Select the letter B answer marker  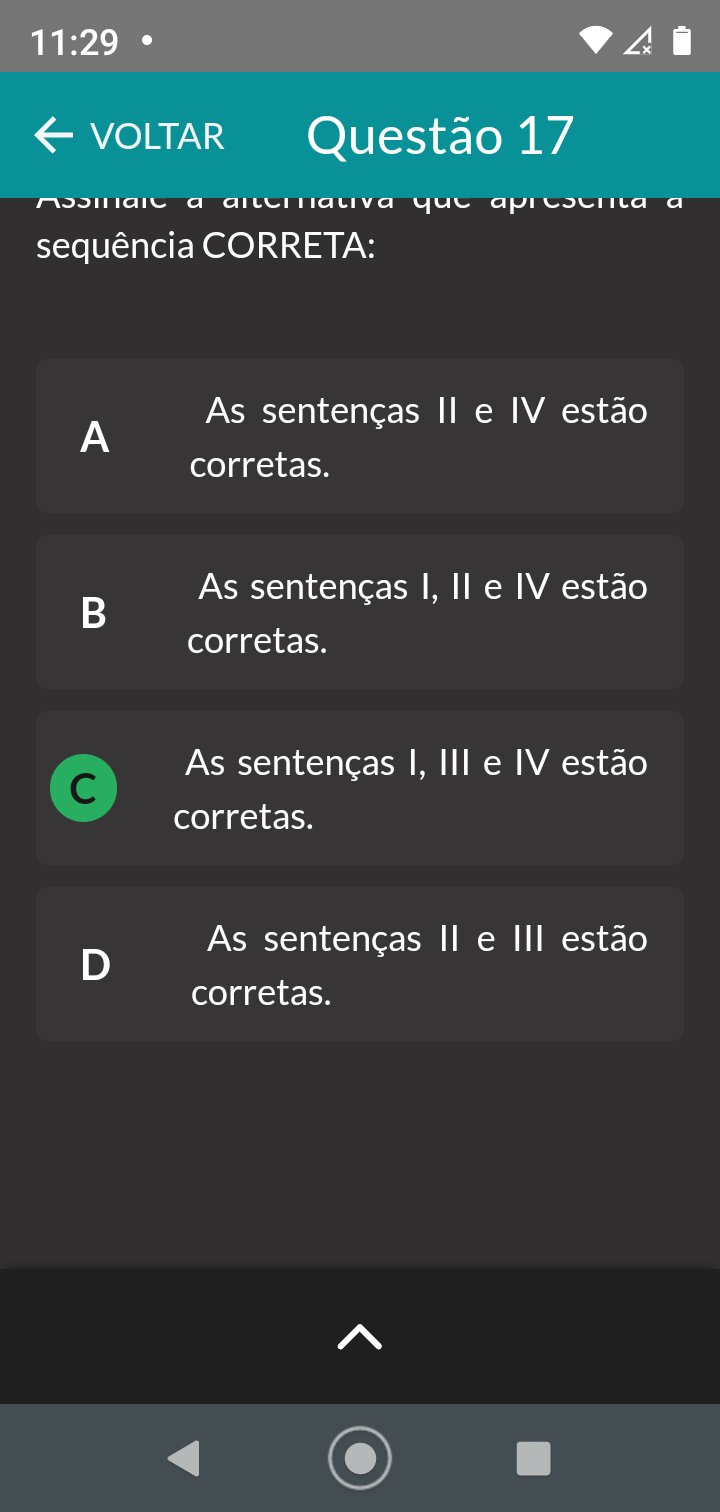point(93,613)
